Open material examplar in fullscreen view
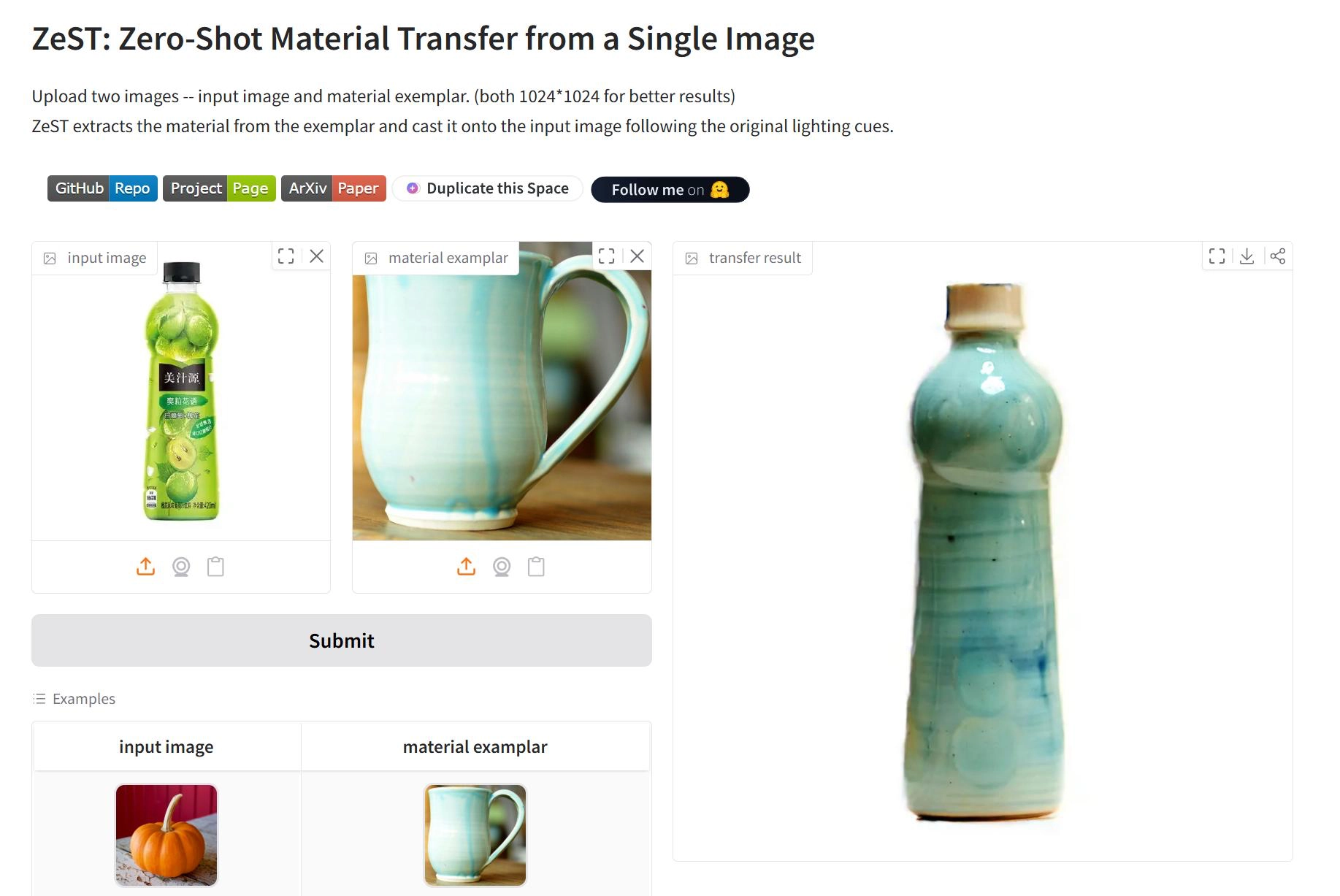The height and width of the screenshot is (896, 1340). [x=607, y=256]
